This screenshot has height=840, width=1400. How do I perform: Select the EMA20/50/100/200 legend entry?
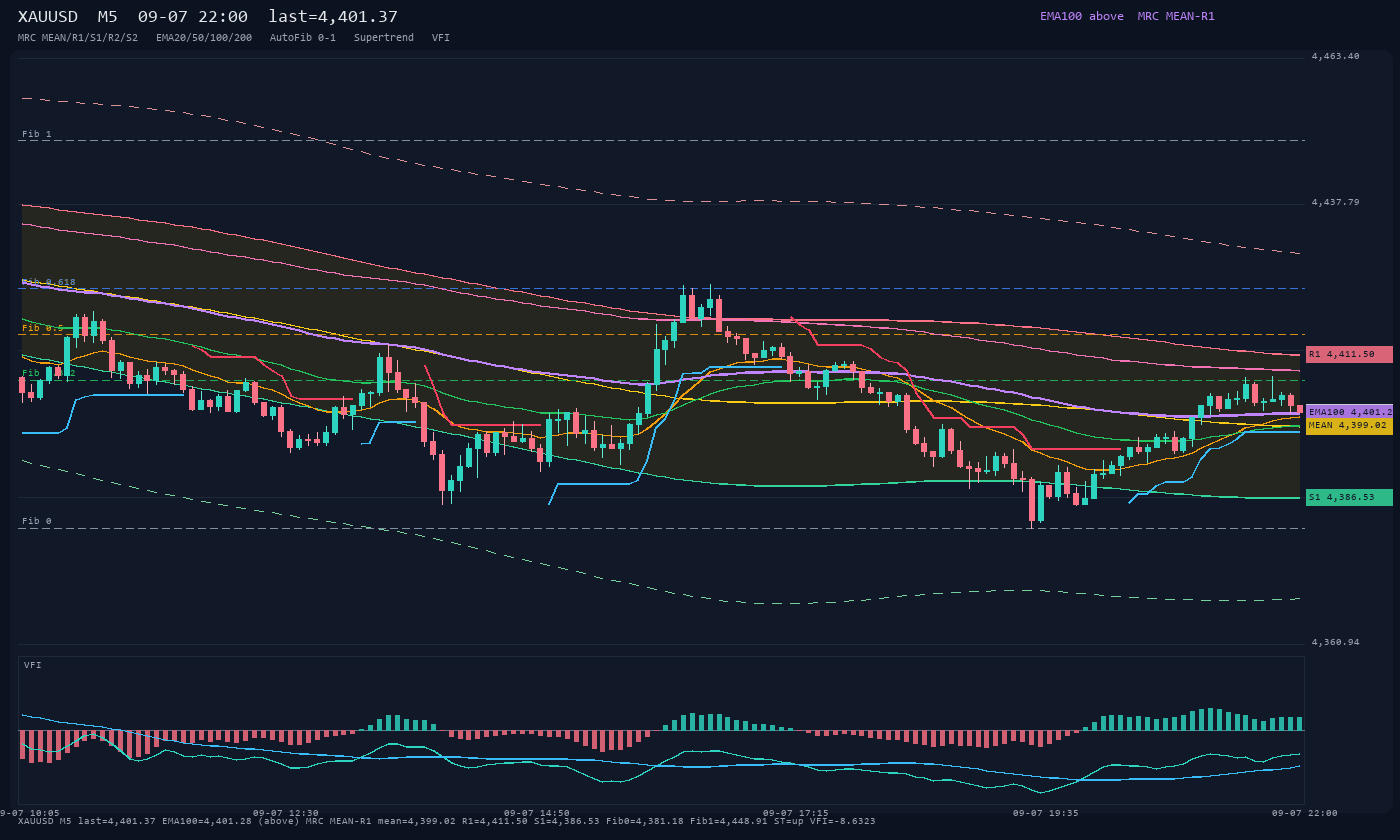204,38
